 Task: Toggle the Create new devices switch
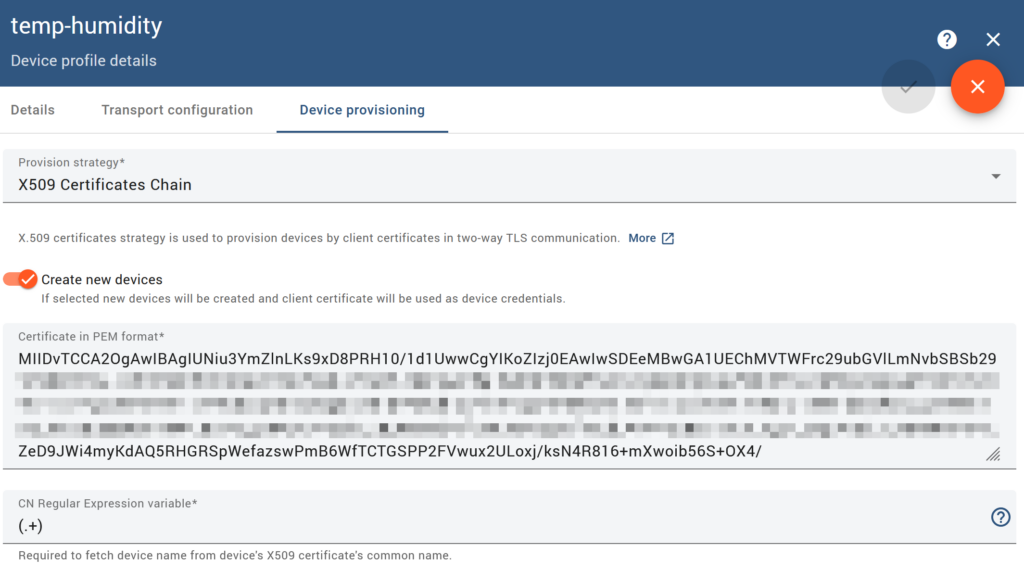pyautogui.click(x=20, y=279)
